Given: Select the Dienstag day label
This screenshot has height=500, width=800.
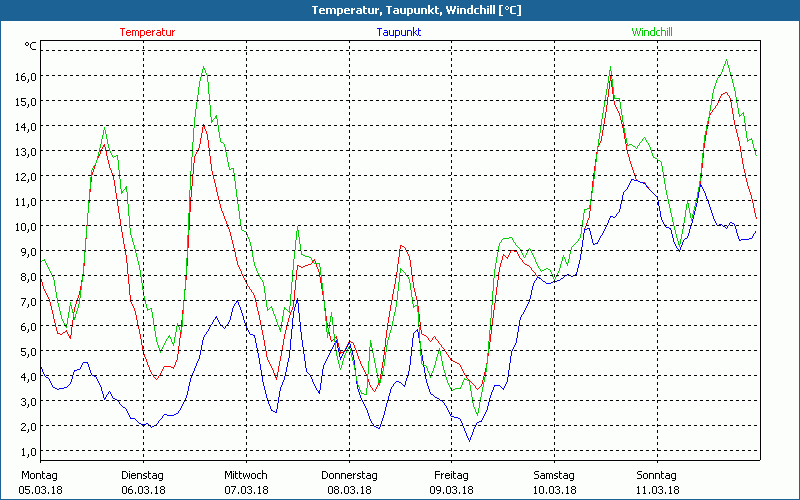Looking at the screenshot, I should tap(142, 475).
